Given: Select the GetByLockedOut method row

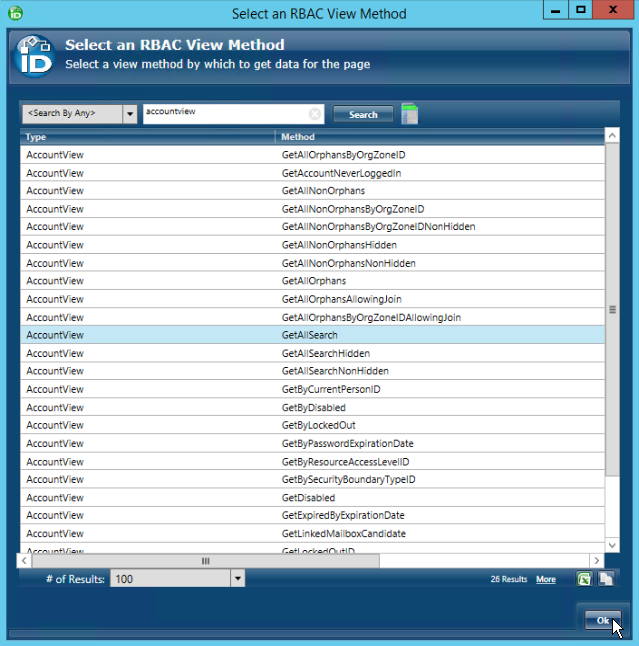Looking at the screenshot, I should point(318,425).
